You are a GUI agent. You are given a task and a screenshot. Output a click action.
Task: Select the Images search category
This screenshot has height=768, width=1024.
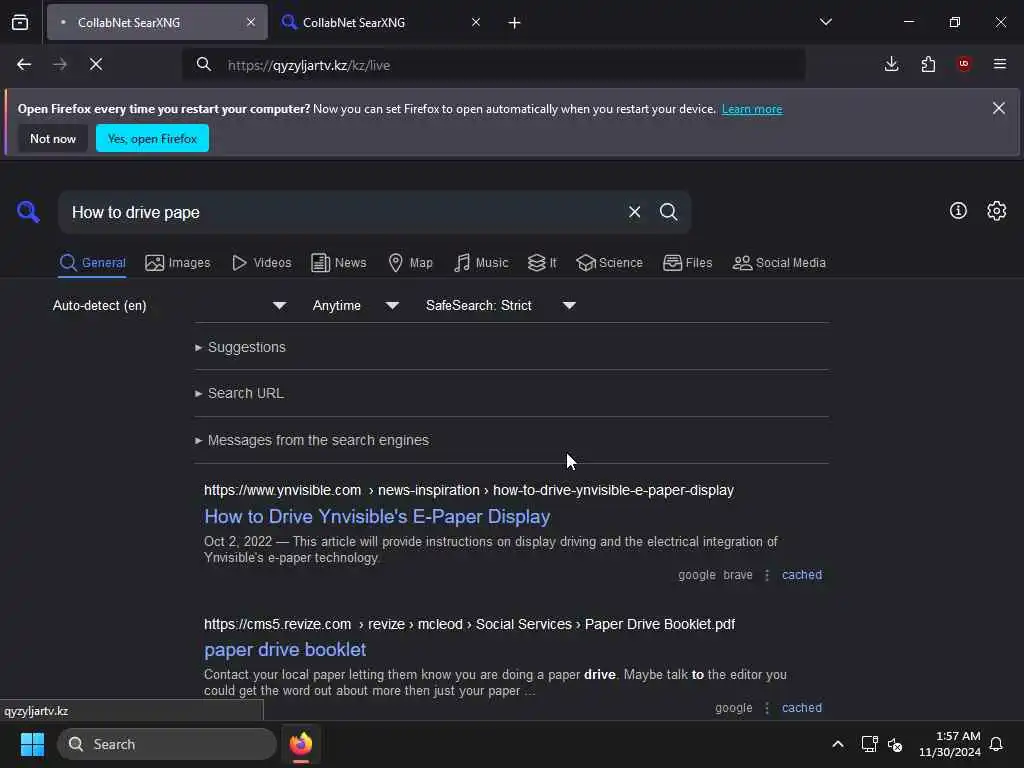pos(178,263)
